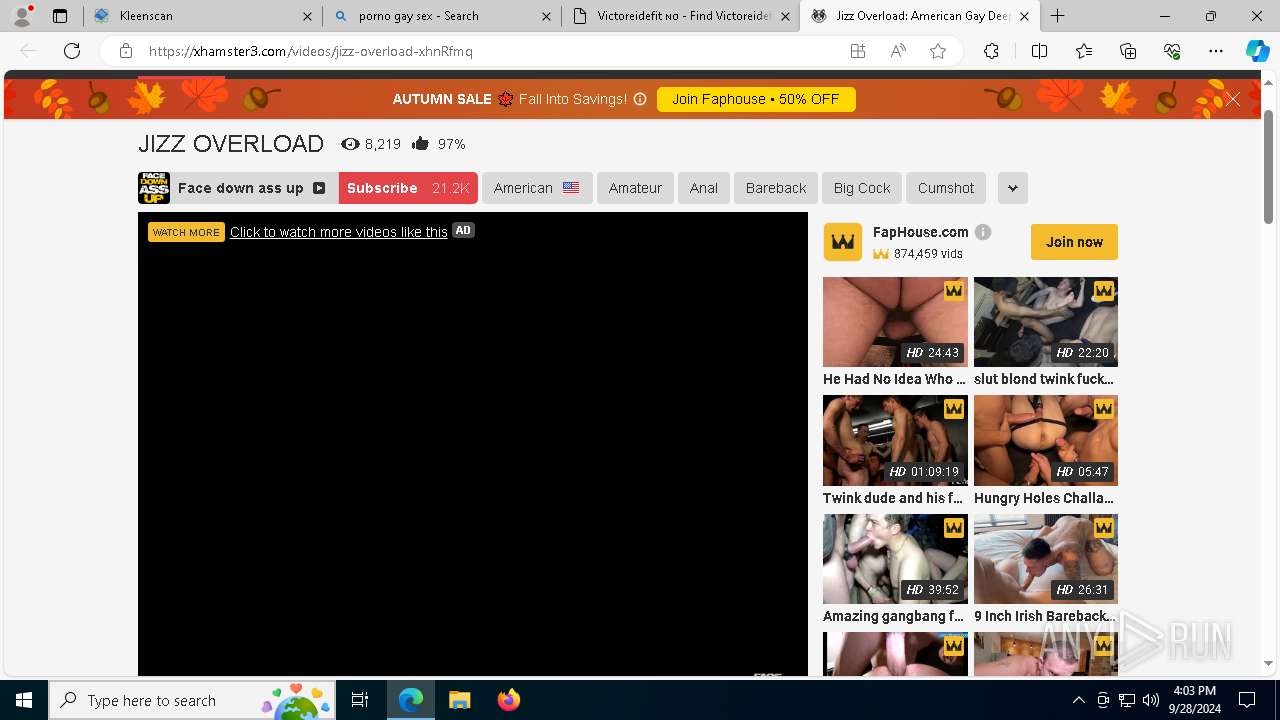Expand the additional tags dropdown arrow
1280x720 pixels.
[1012, 188]
